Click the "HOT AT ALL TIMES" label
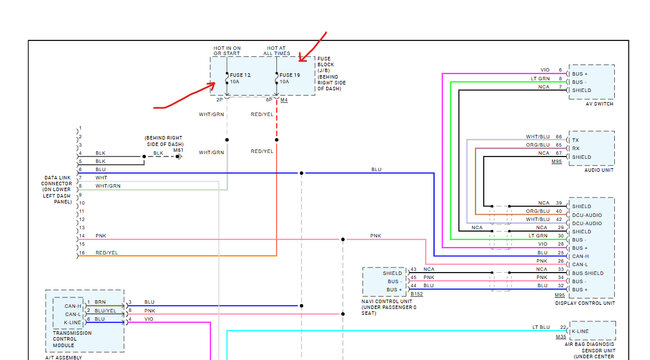650x360 pixels. [x=276, y=51]
